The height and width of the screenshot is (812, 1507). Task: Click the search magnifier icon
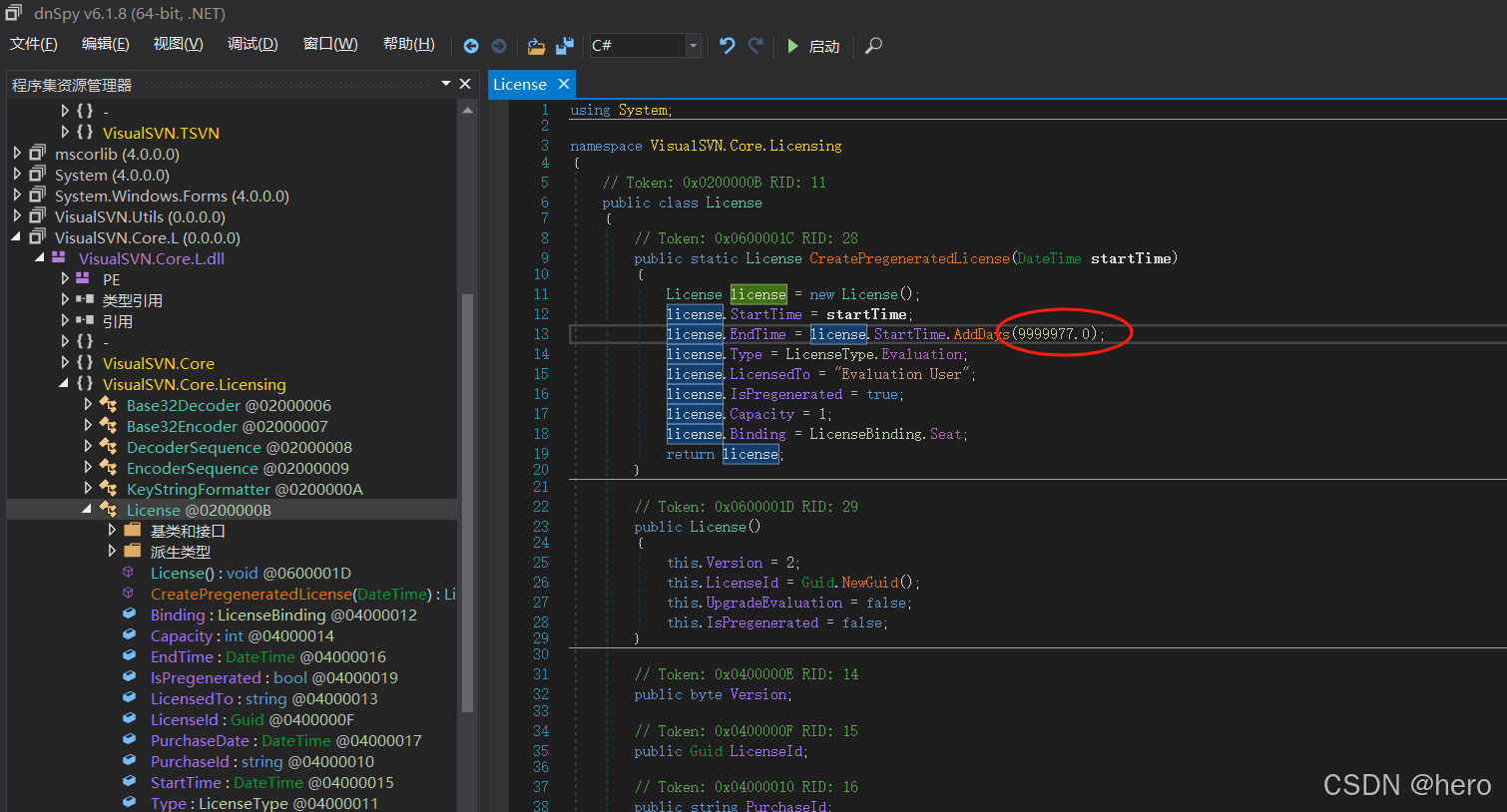pos(873,46)
